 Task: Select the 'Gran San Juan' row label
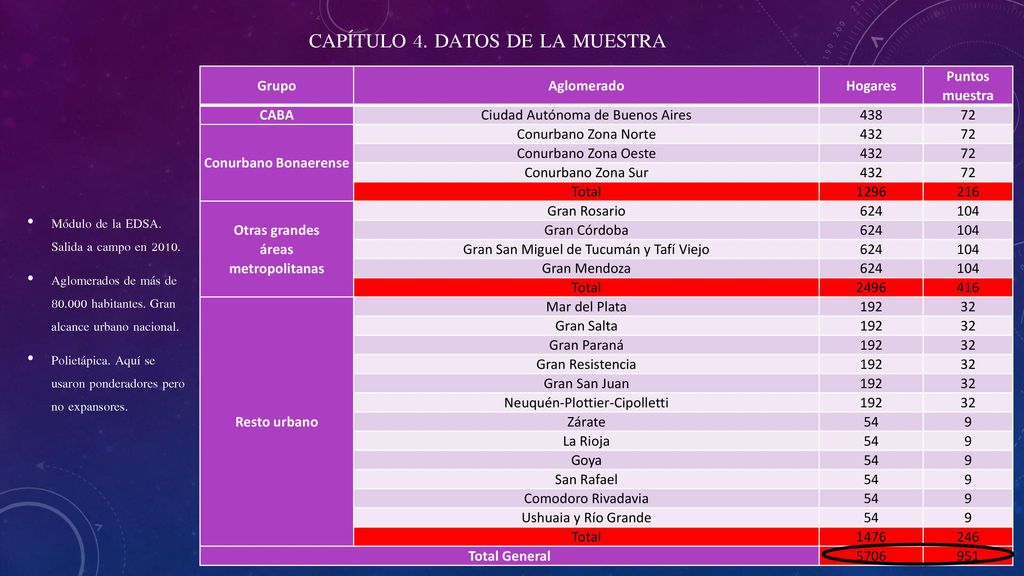pos(586,383)
